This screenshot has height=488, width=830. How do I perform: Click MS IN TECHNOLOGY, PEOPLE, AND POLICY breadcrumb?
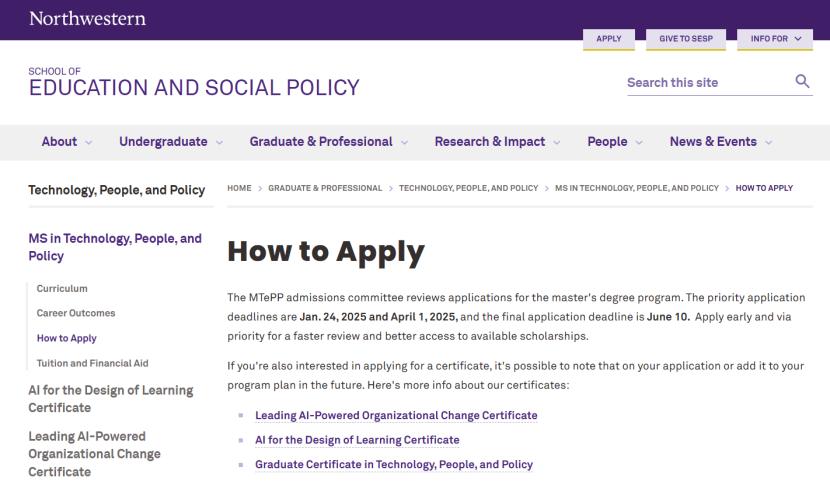tap(637, 188)
